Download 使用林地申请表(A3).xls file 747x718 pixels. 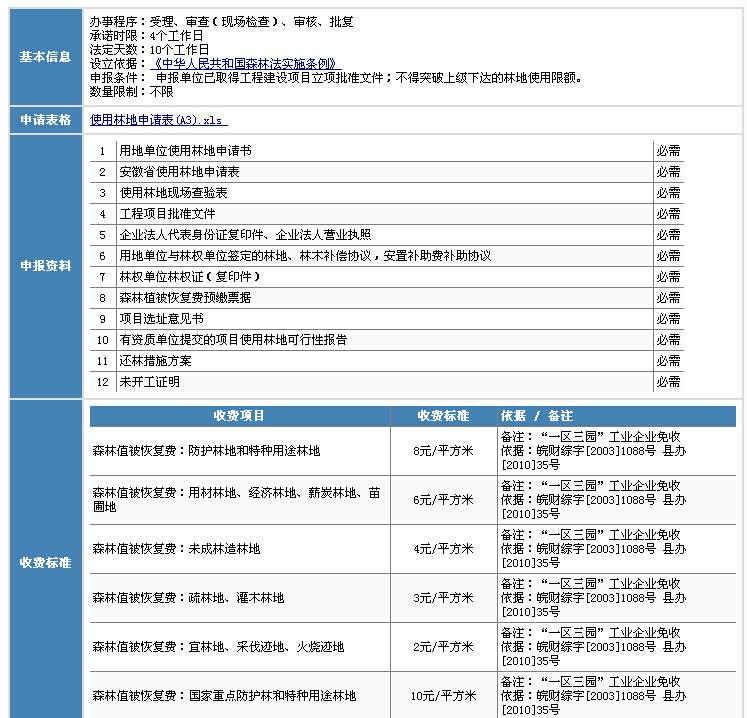[158, 120]
